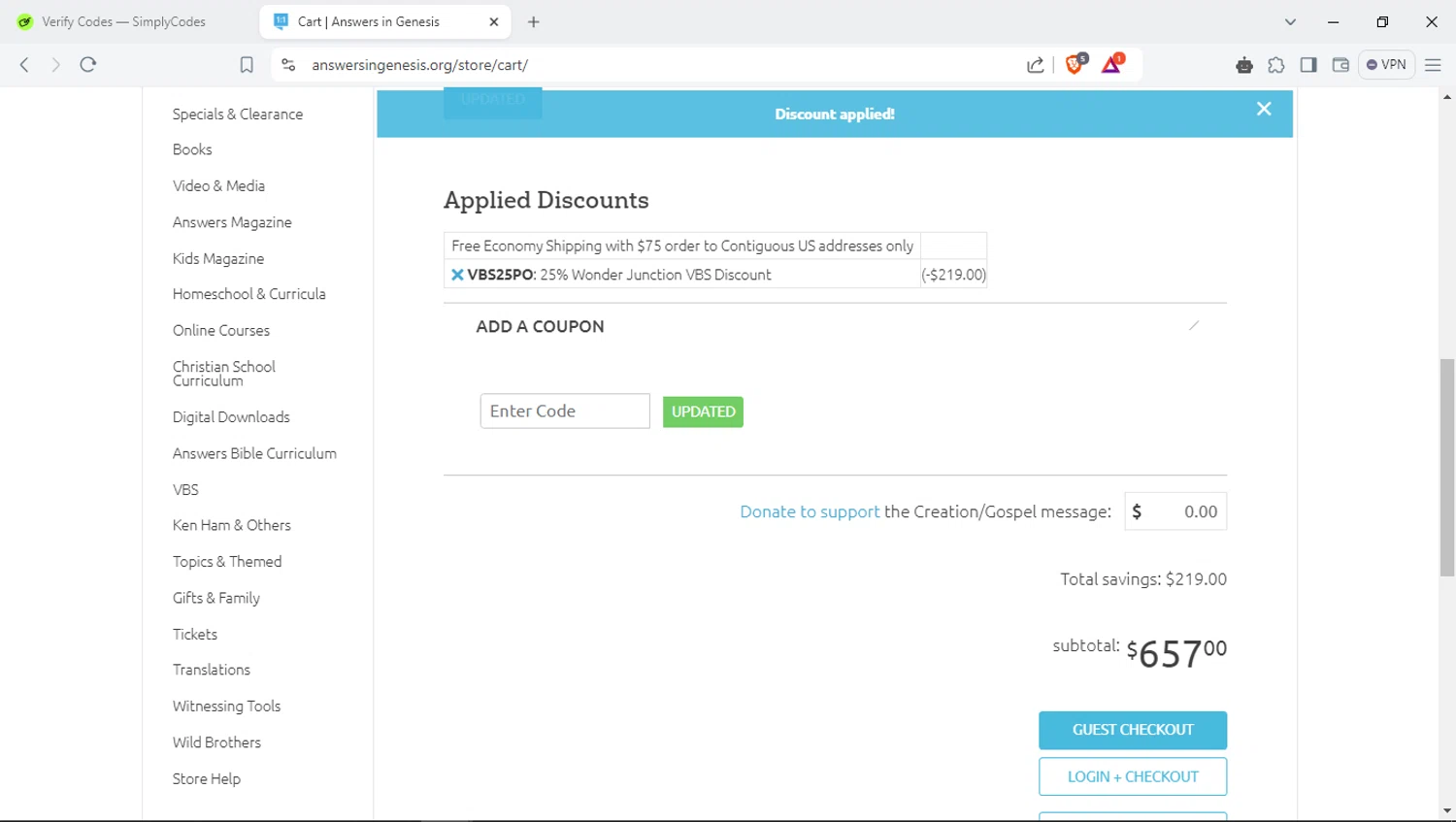1456x822 pixels.
Task: Reload the cart page
Action: pos(88,65)
